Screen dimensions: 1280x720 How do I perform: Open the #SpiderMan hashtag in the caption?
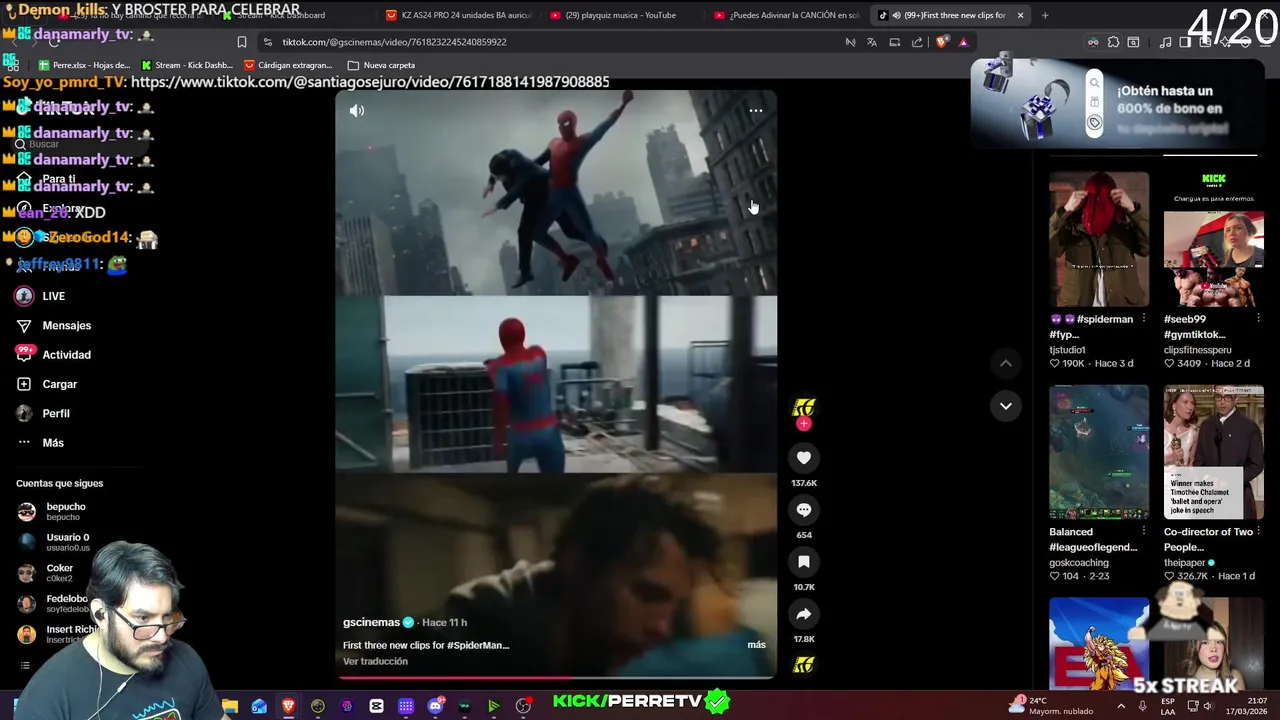coord(478,645)
